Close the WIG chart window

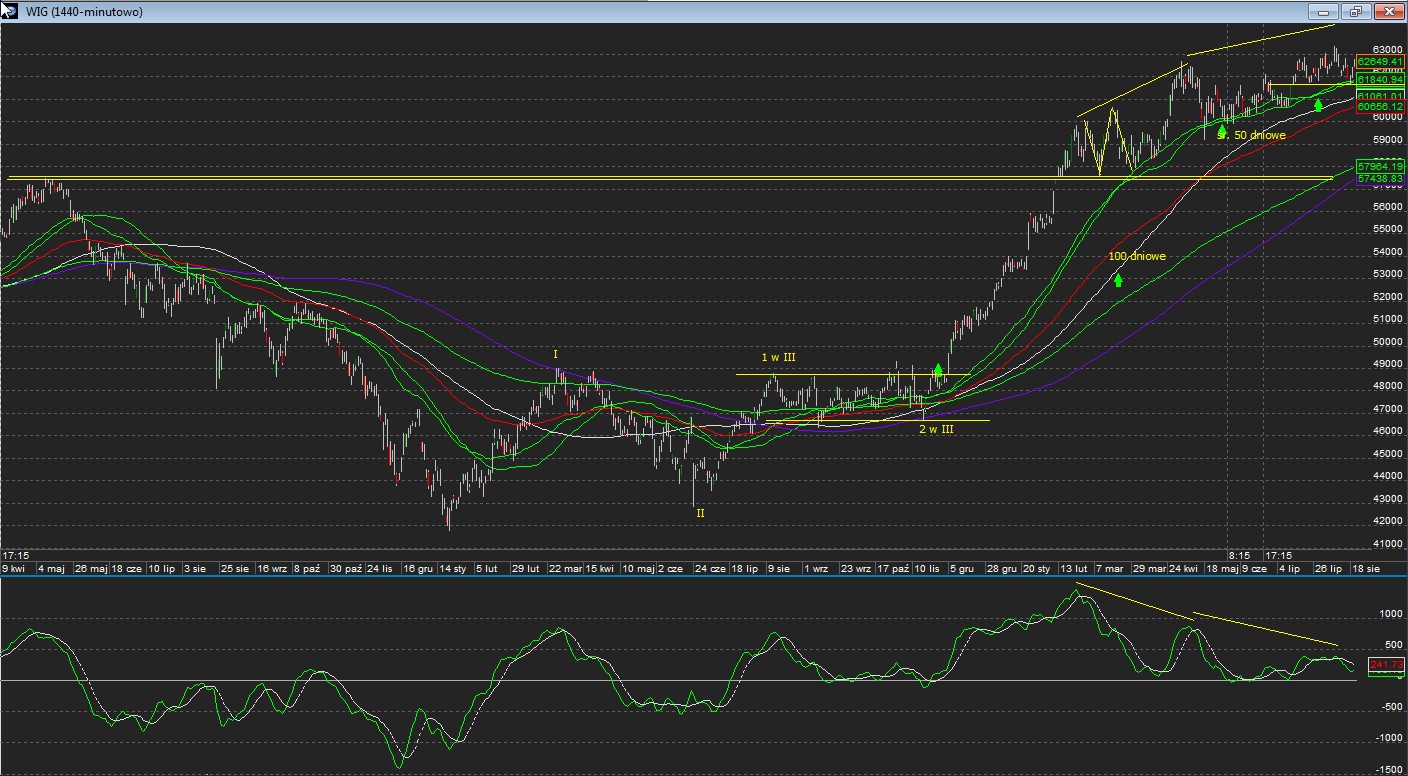coord(1388,12)
